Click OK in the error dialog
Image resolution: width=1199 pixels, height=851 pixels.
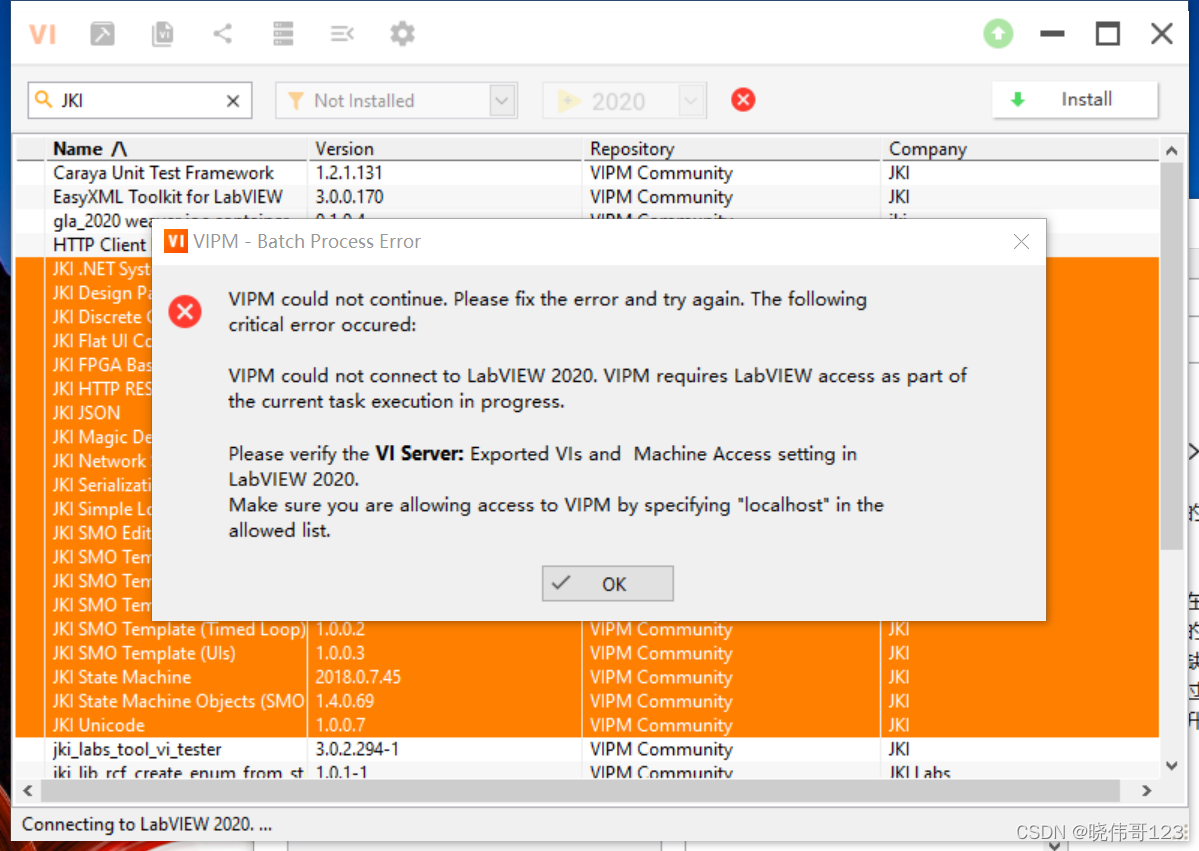click(x=608, y=583)
